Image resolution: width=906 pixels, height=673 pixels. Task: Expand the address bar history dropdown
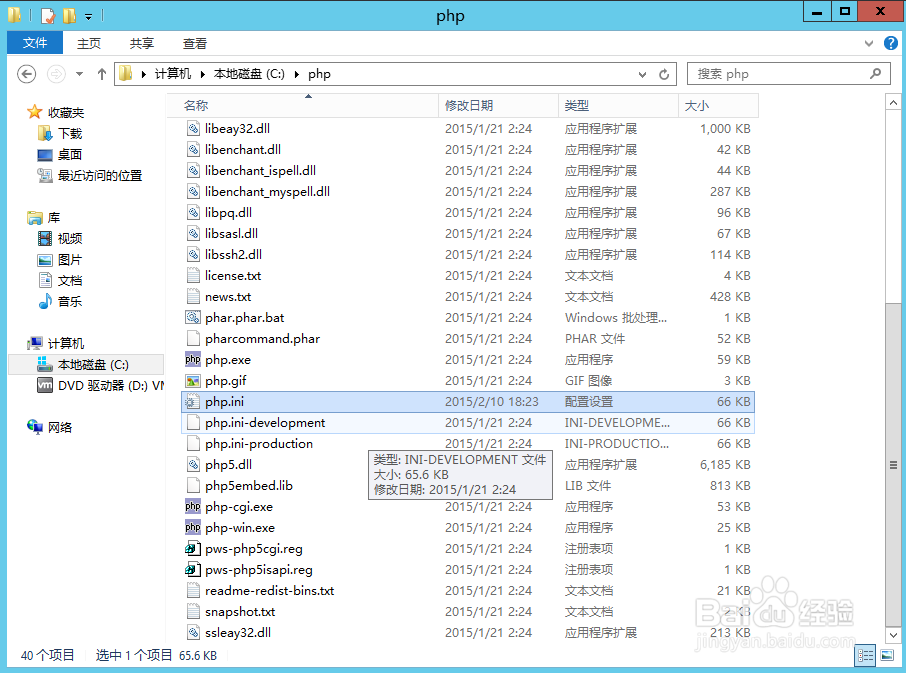pyautogui.click(x=642, y=74)
